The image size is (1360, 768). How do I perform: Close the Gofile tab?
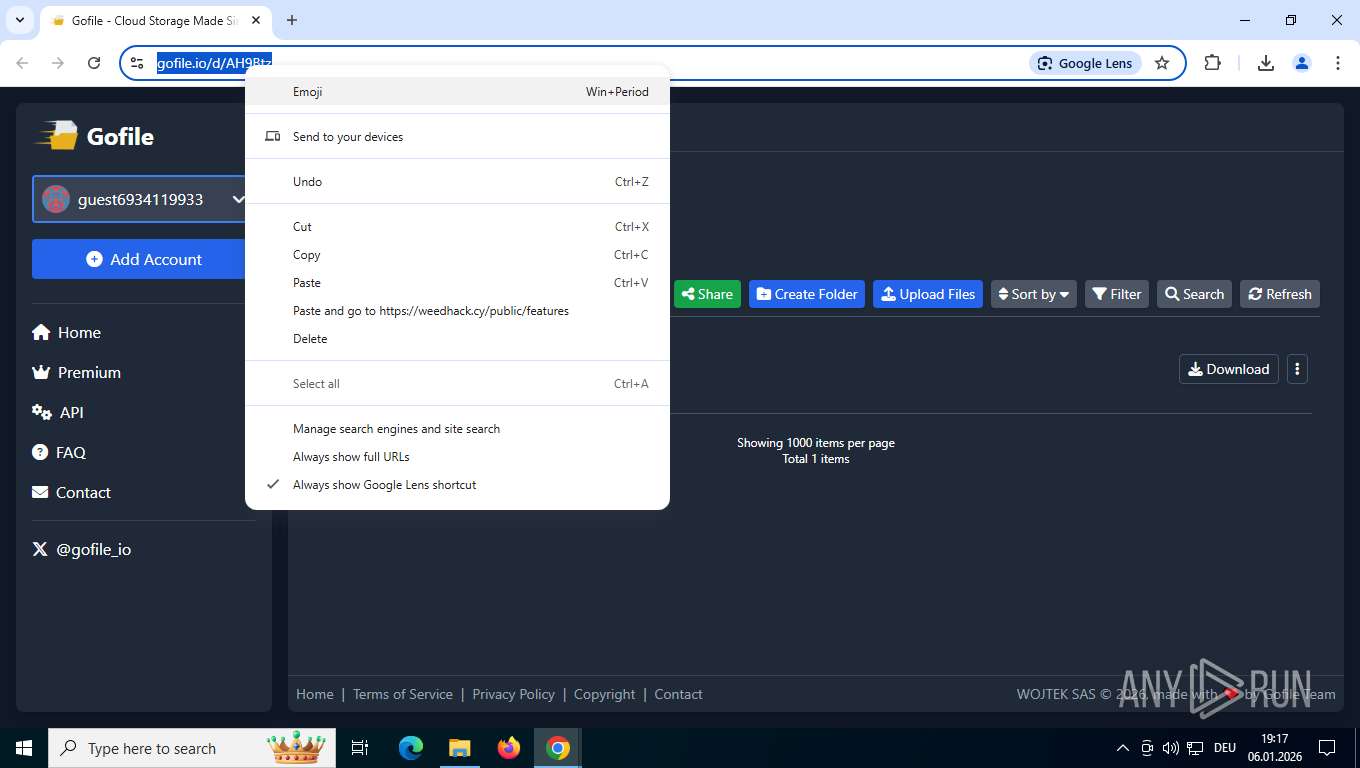pos(257,21)
